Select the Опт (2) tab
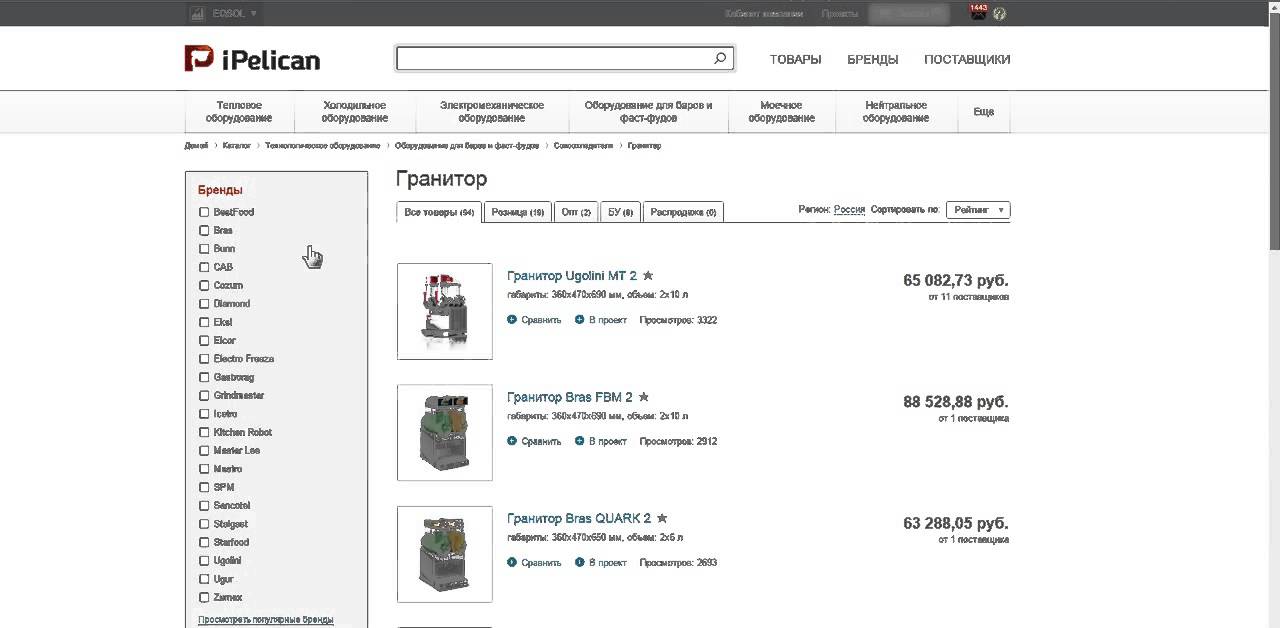1280x628 pixels. point(576,212)
